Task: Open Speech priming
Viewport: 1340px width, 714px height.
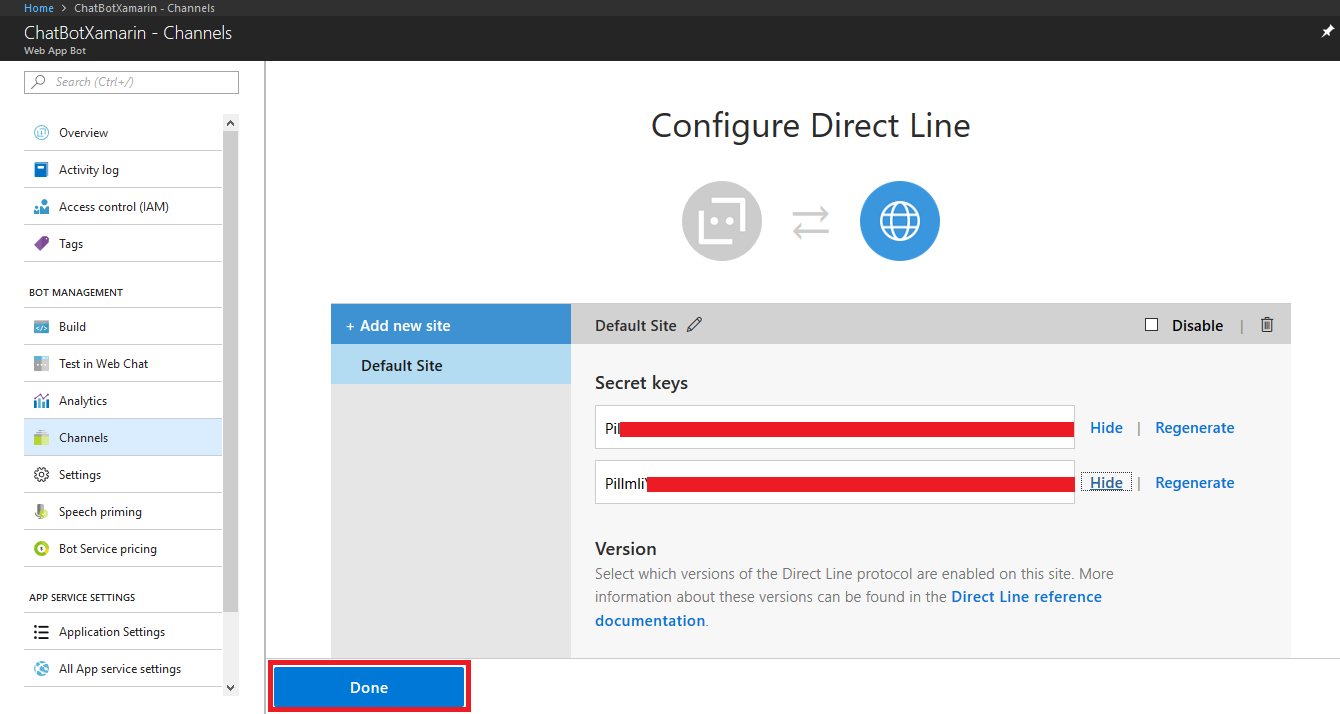Action: coord(123,512)
